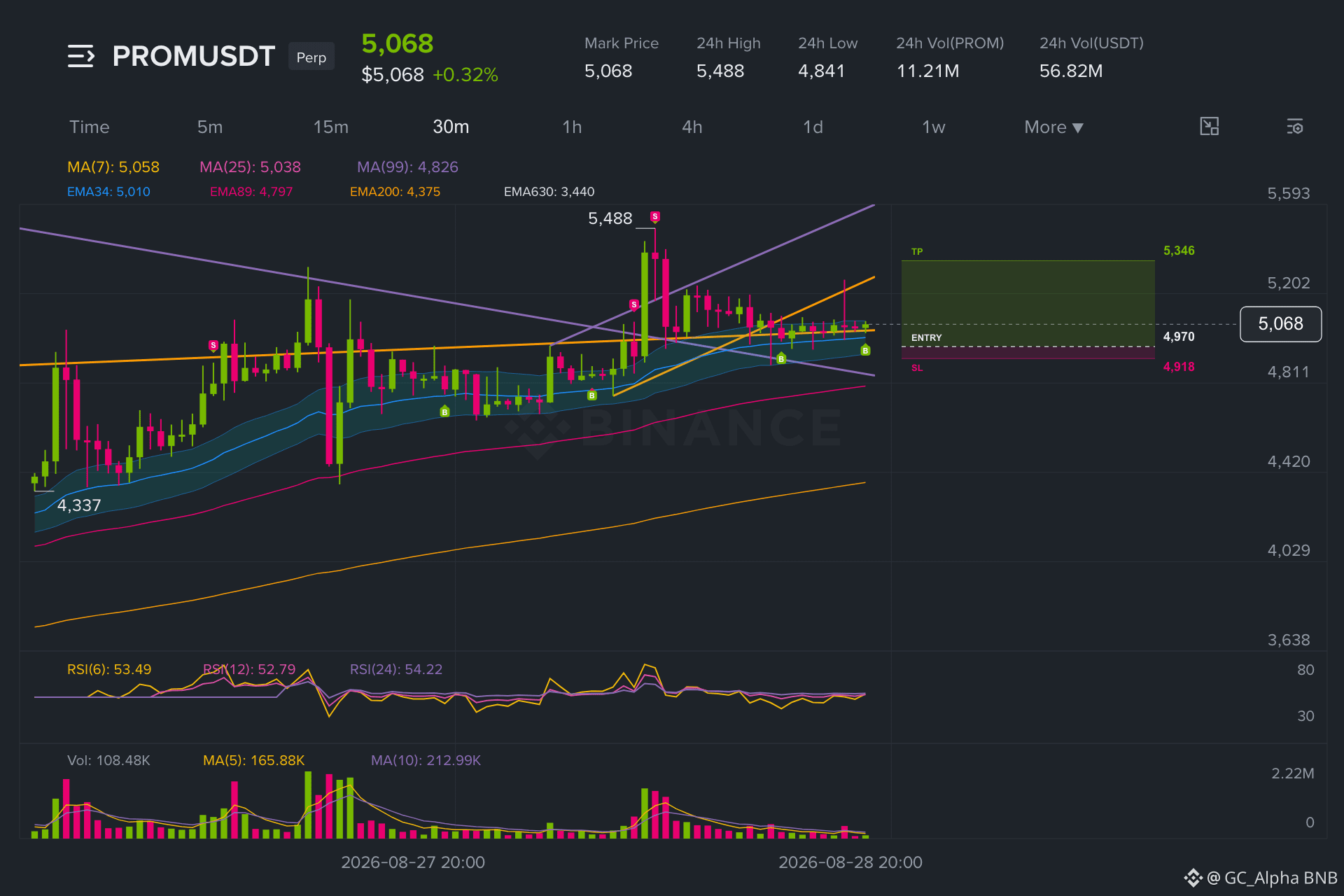Click the 24h Vol(USDT) value 56.82M
Image resolution: width=1344 pixels, height=896 pixels.
pyautogui.click(x=1071, y=71)
